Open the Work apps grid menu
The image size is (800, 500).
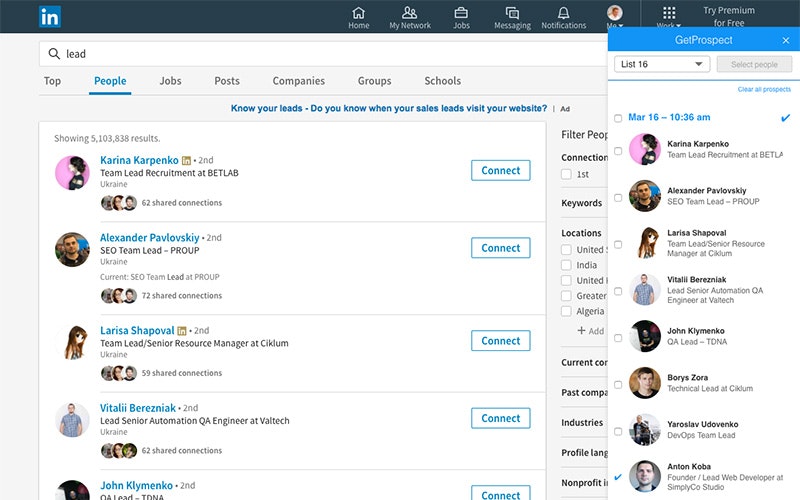(669, 13)
